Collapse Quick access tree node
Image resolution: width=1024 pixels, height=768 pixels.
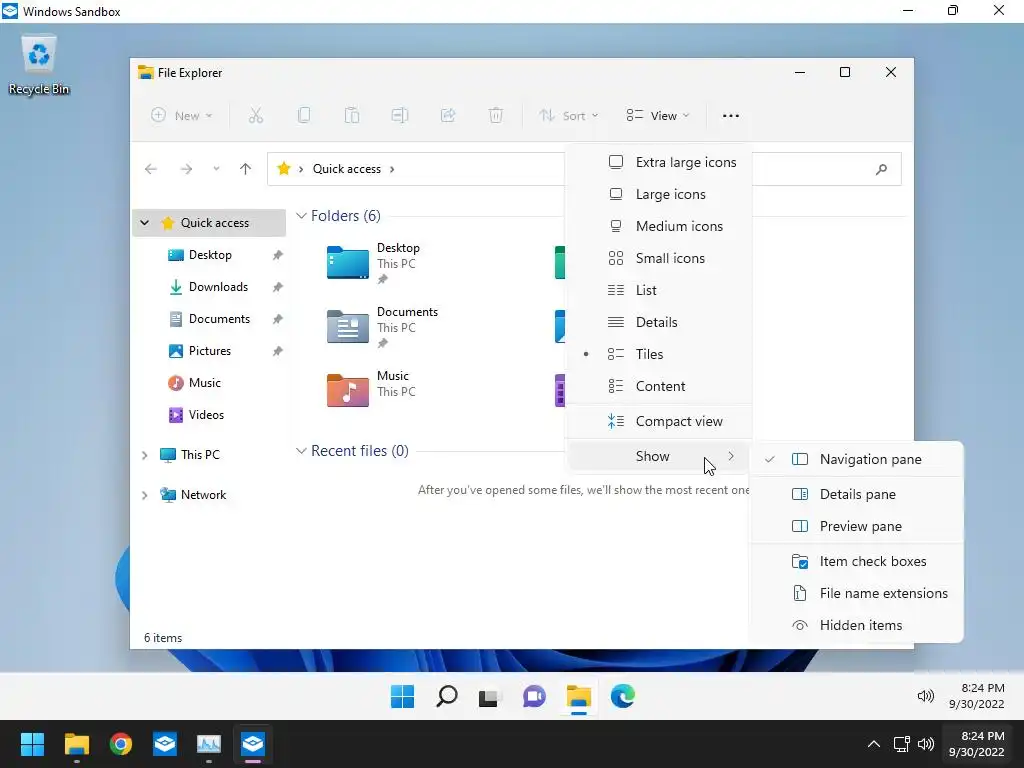coord(144,223)
